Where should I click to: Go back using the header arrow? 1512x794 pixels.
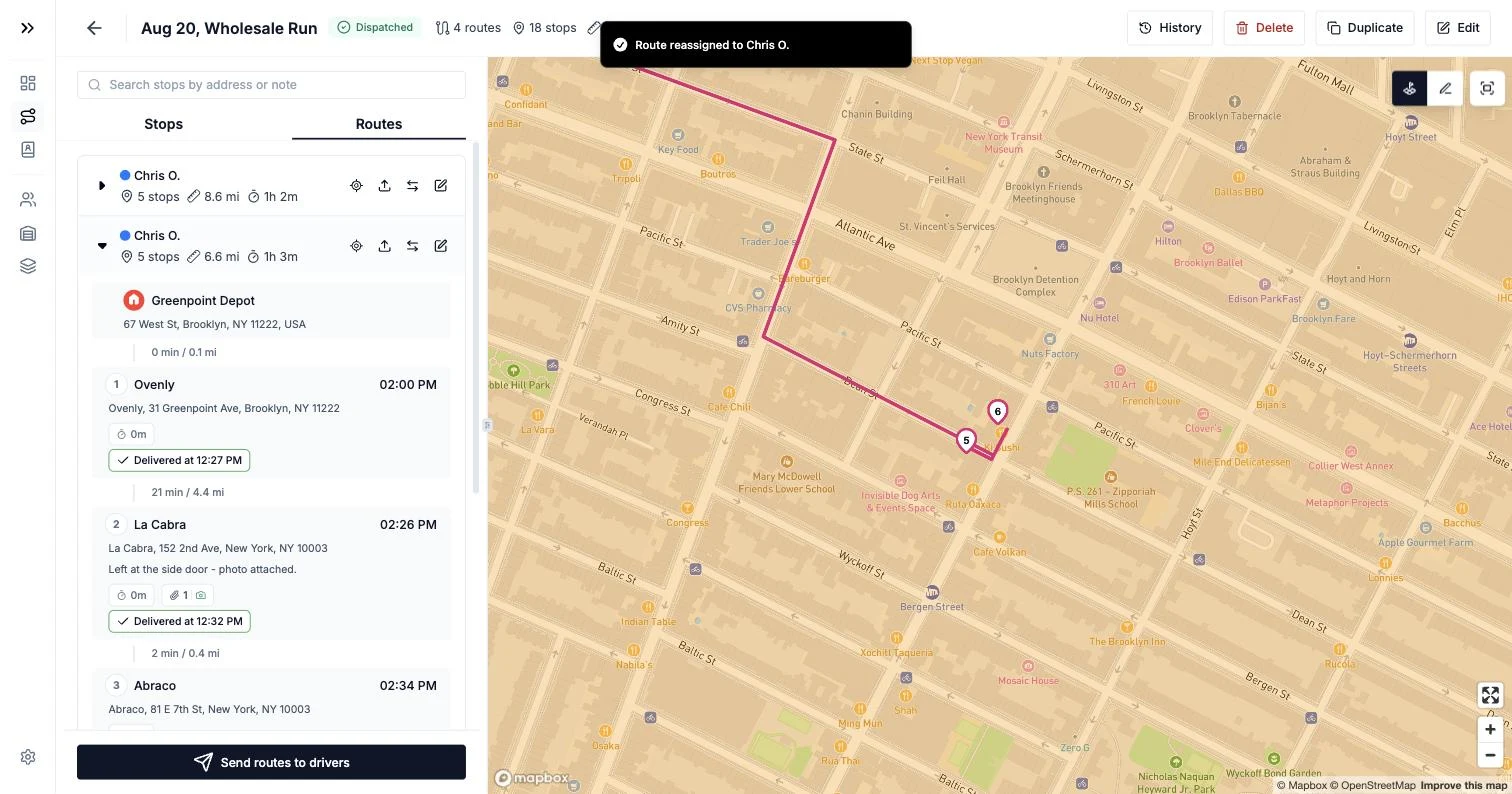[x=94, y=28]
